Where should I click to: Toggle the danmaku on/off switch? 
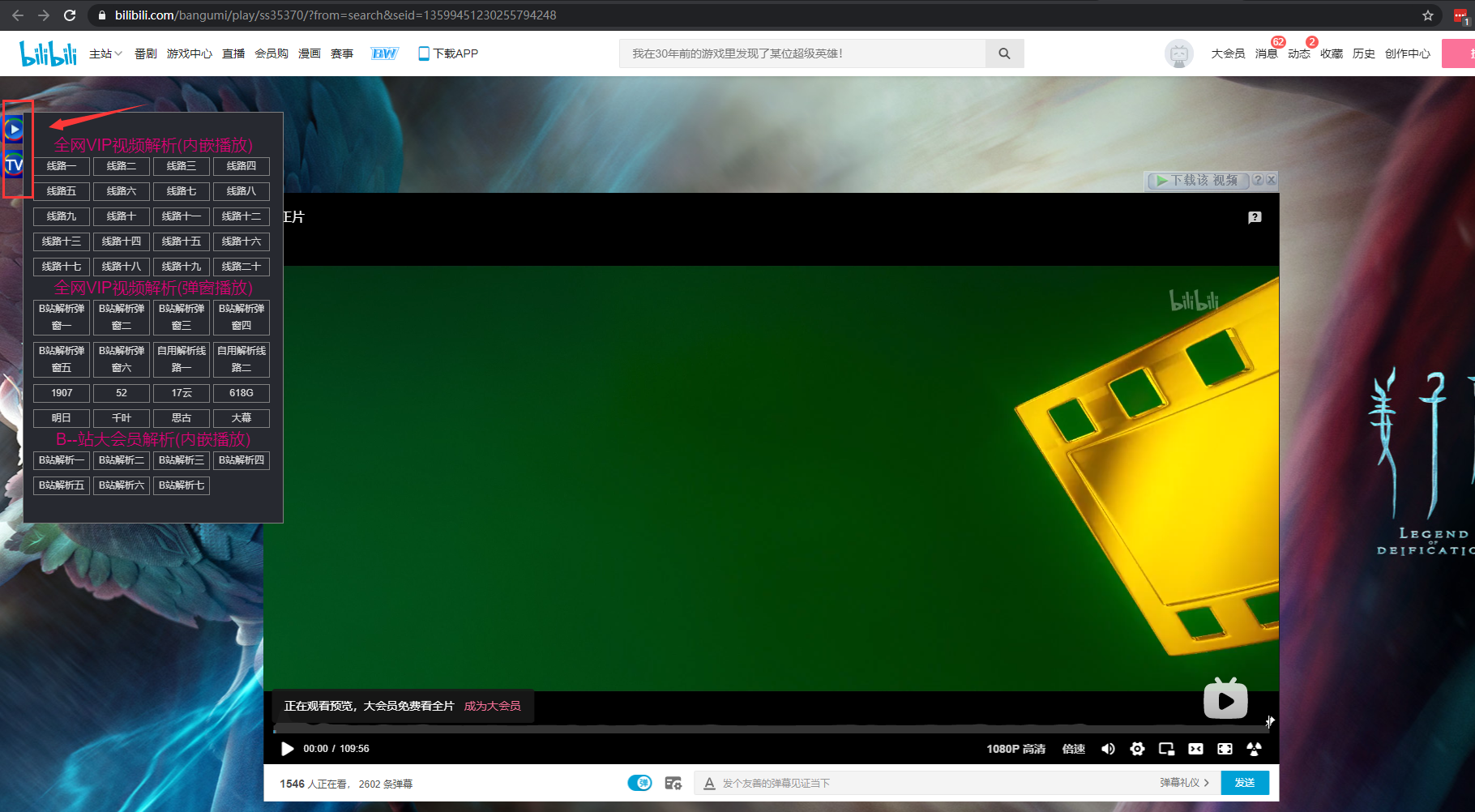click(639, 783)
